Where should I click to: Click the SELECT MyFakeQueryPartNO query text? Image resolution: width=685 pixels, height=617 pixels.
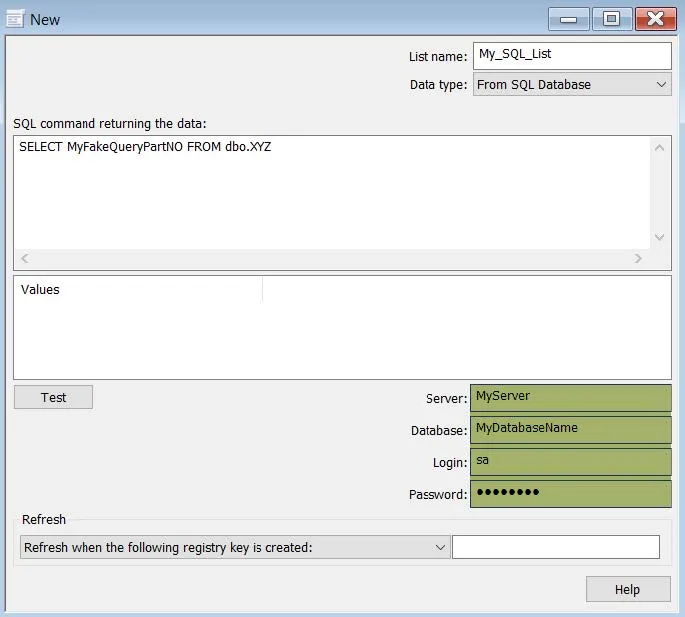pos(145,147)
